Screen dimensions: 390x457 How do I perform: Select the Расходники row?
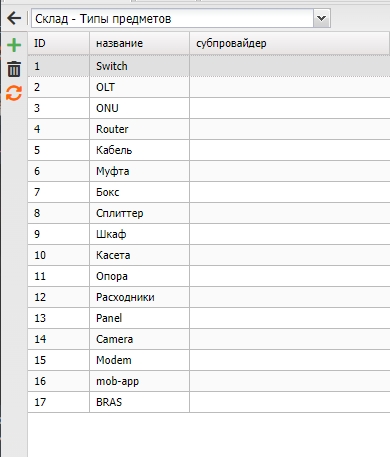(209, 297)
